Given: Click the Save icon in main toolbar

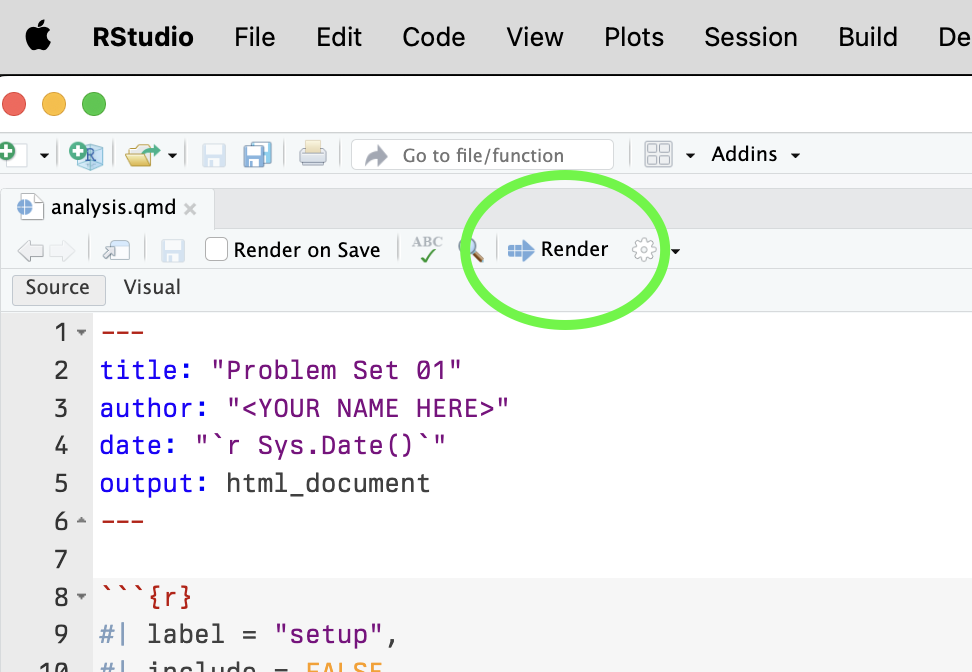Looking at the screenshot, I should (x=214, y=155).
